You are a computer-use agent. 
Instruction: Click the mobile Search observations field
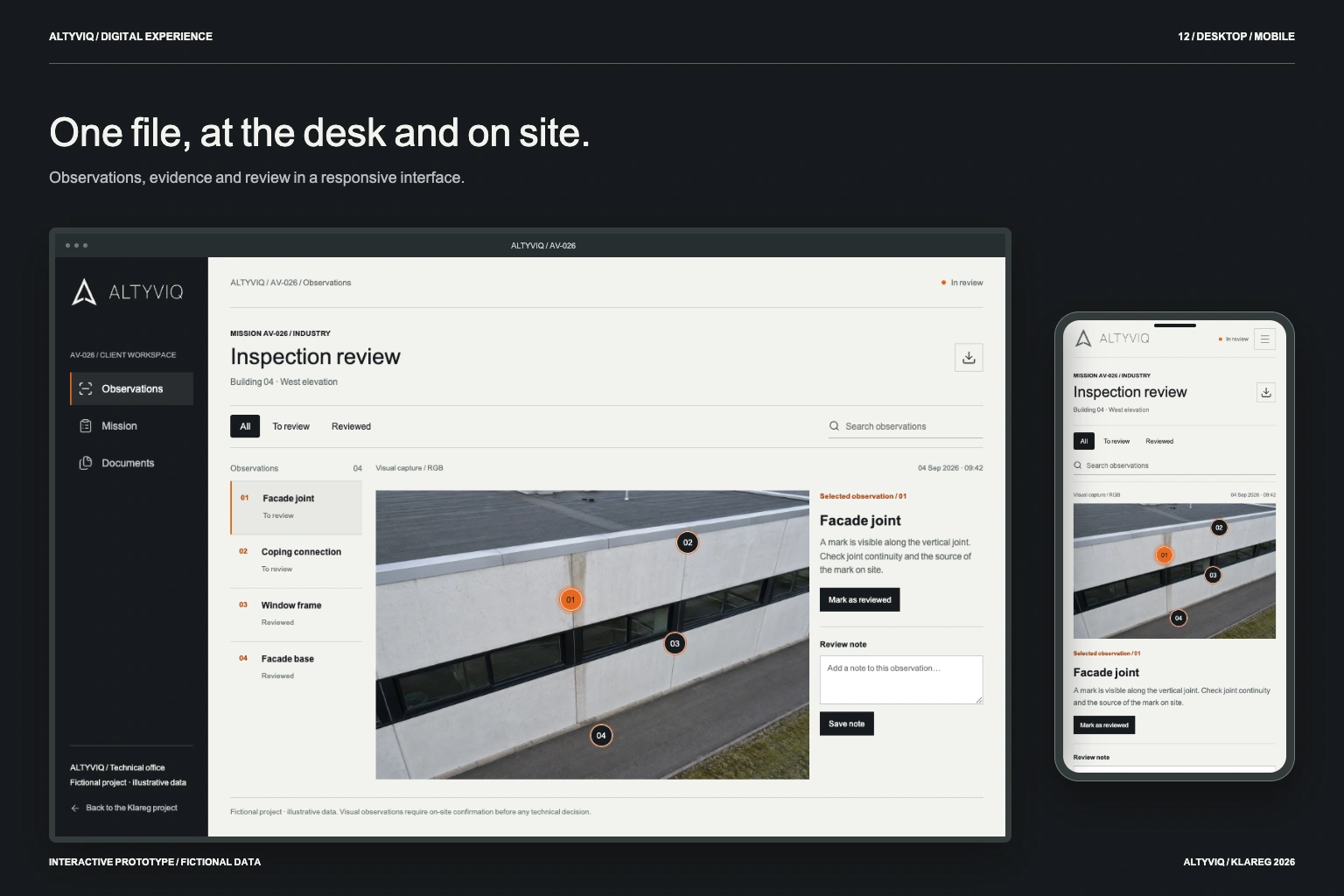[x=1174, y=465]
